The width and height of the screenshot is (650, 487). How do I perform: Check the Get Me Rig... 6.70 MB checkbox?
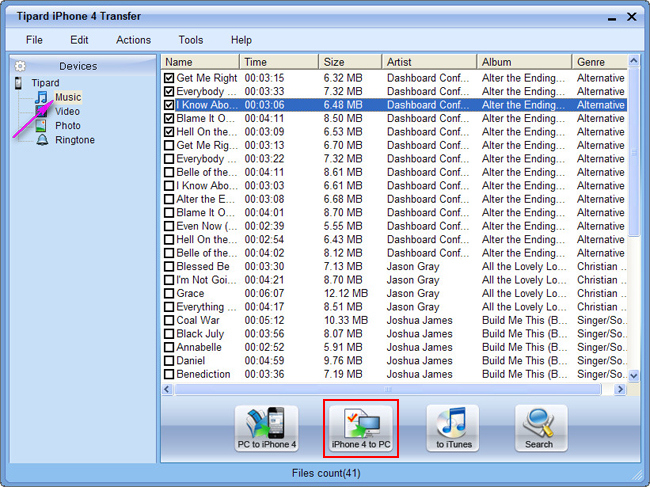[x=169, y=145]
